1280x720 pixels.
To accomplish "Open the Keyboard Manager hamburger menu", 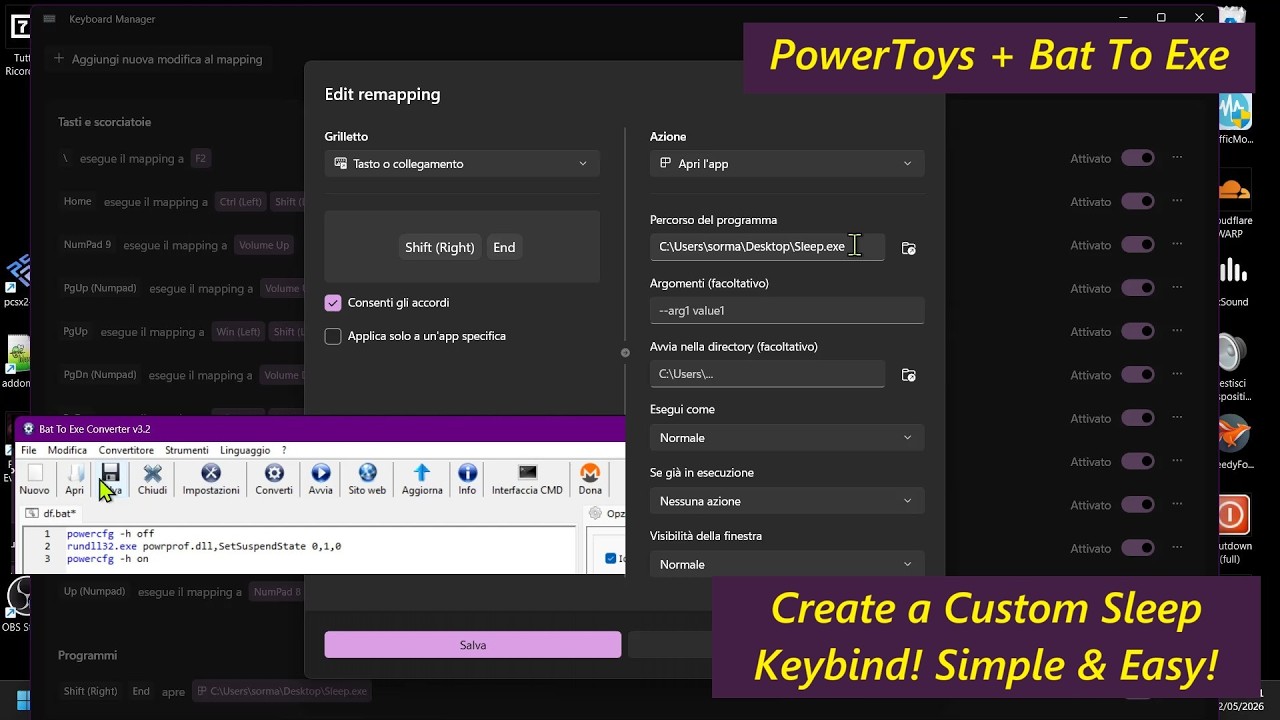I will 49,19.
